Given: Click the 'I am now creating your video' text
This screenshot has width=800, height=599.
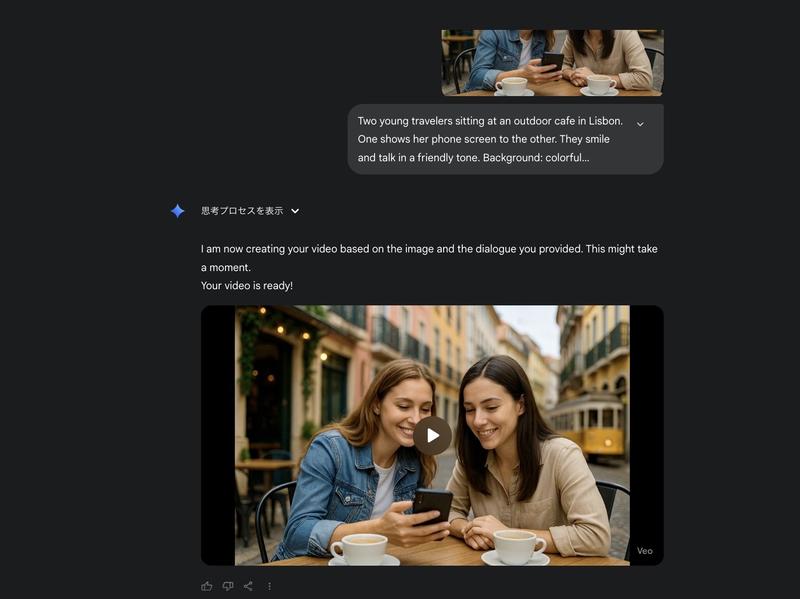Looking at the screenshot, I should click(x=429, y=258).
